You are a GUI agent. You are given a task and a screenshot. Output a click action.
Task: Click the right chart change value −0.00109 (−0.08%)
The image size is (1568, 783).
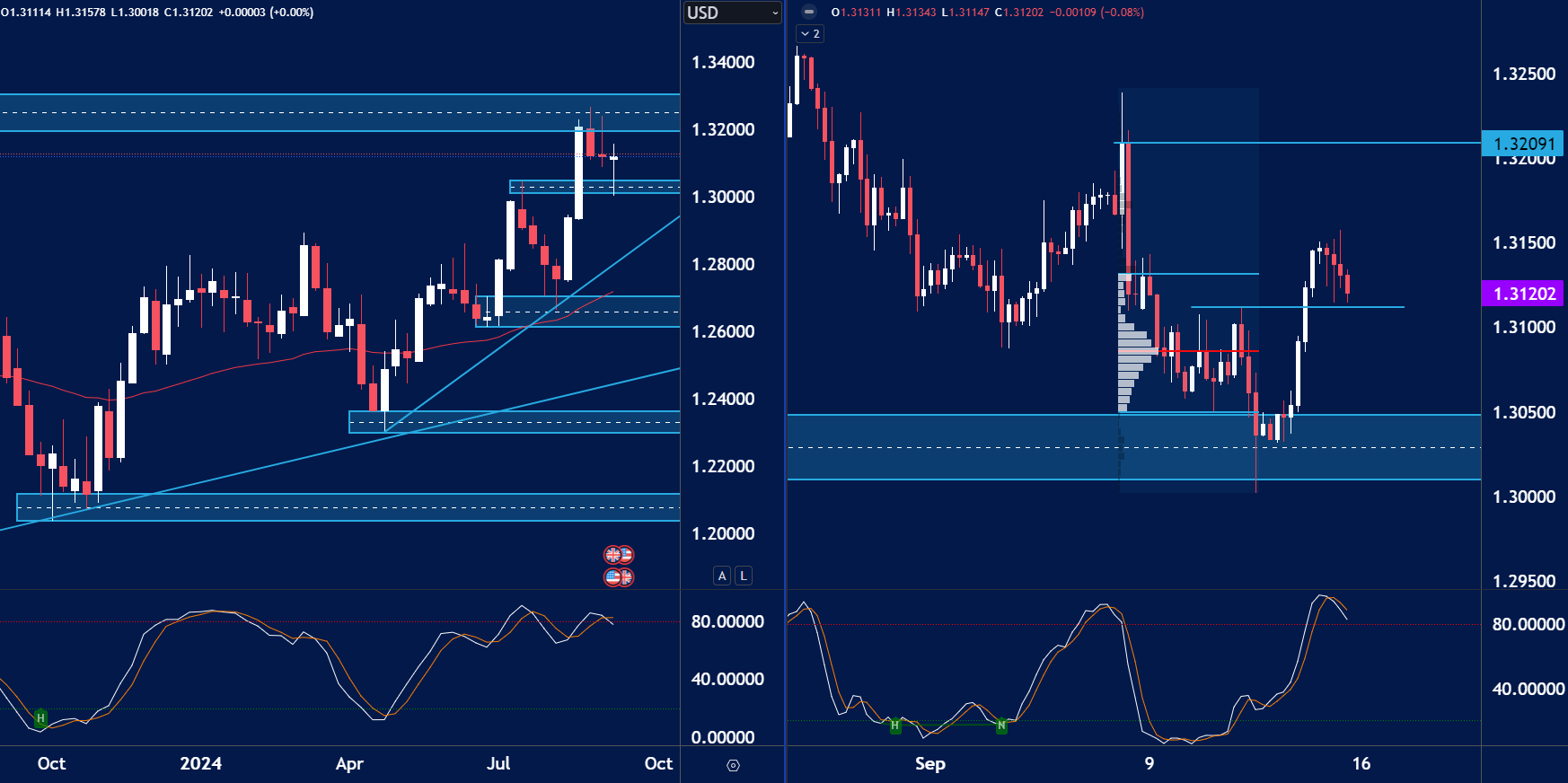pos(1097,13)
